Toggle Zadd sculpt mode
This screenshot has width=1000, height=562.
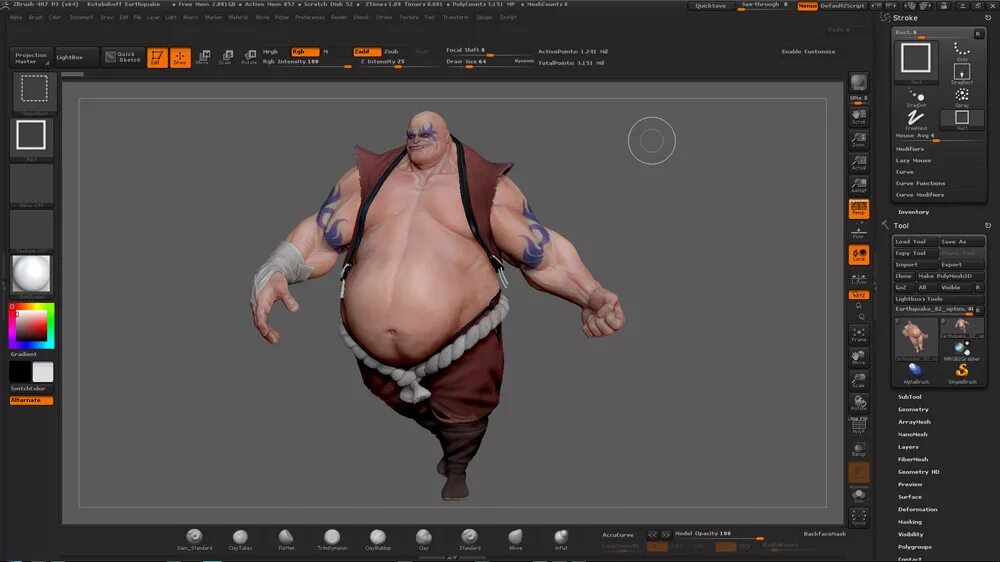tap(367, 52)
